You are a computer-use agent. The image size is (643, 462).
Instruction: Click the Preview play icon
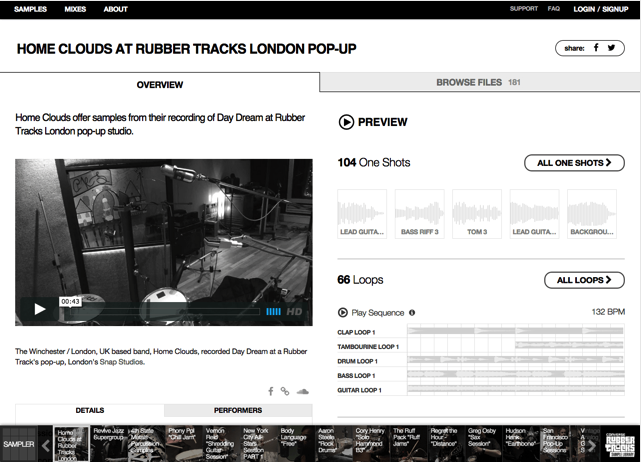pos(346,122)
